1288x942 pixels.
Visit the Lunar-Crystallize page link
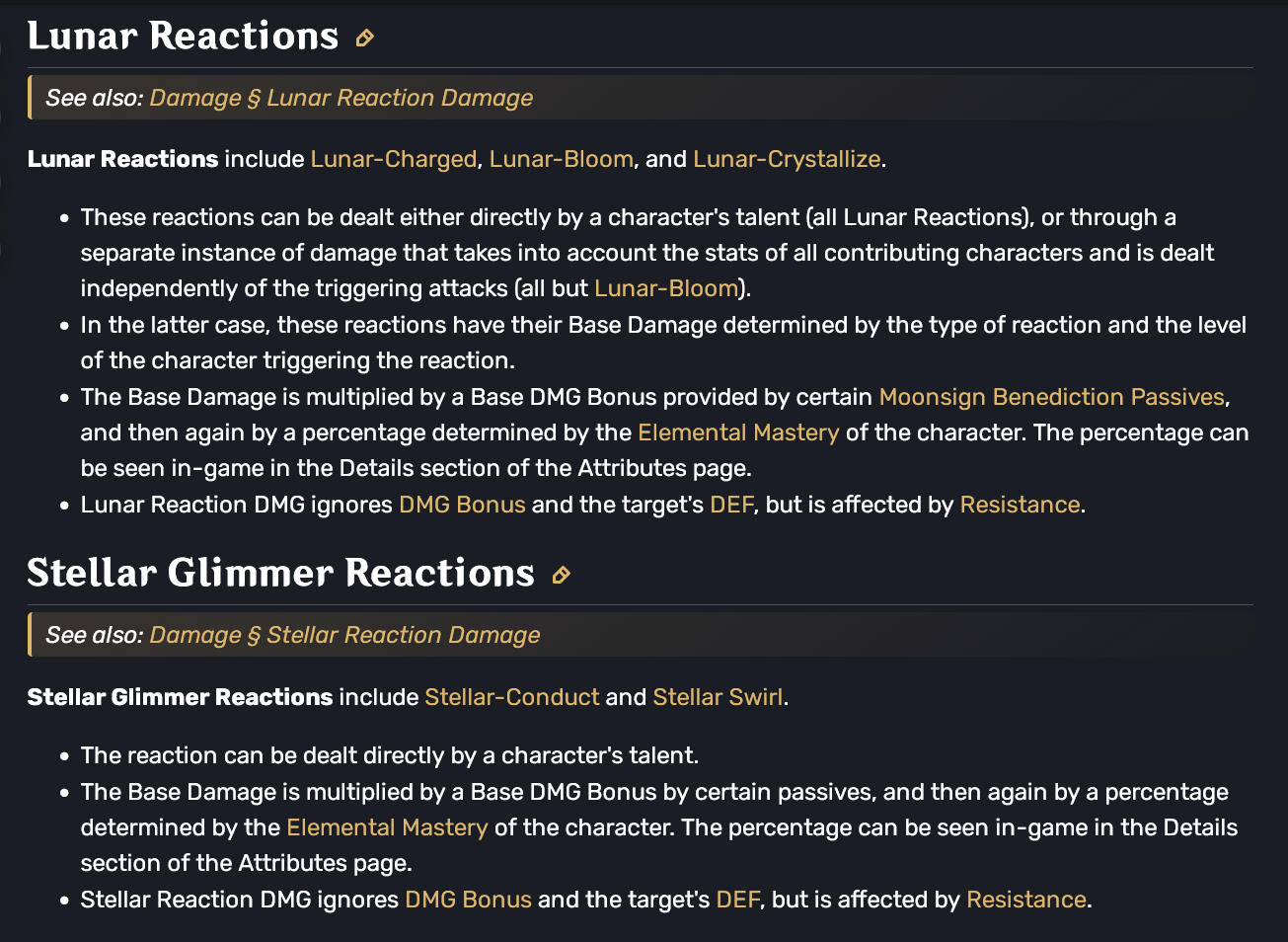coord(787,159)
